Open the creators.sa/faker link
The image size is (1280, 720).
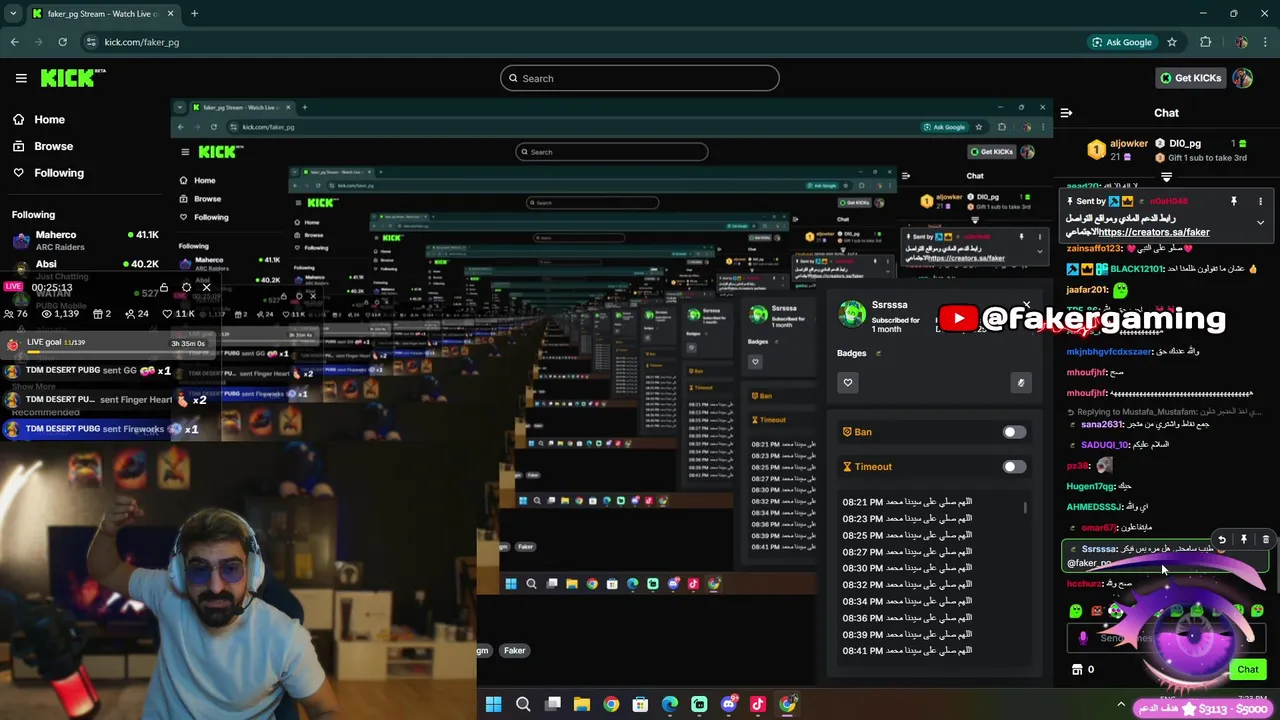(1153, 232)
